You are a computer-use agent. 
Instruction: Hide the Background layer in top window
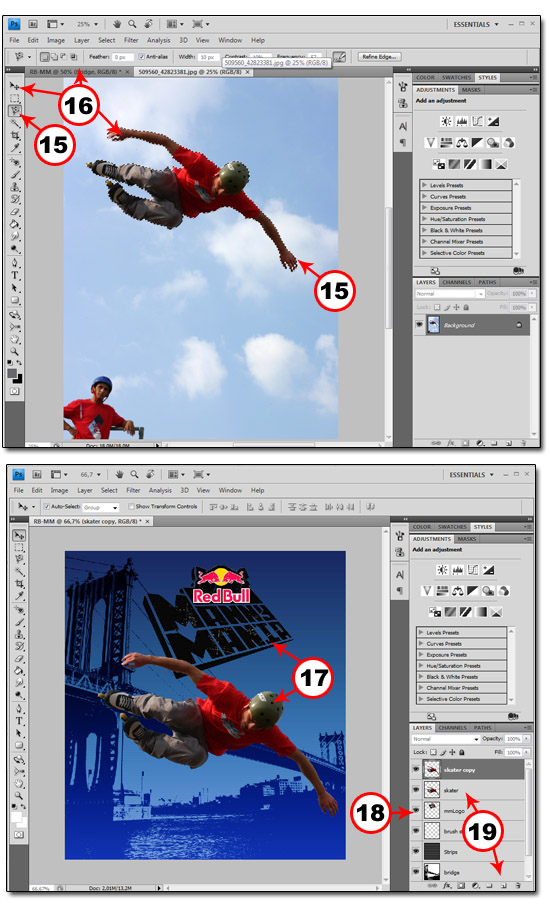(x=419, y=325)
